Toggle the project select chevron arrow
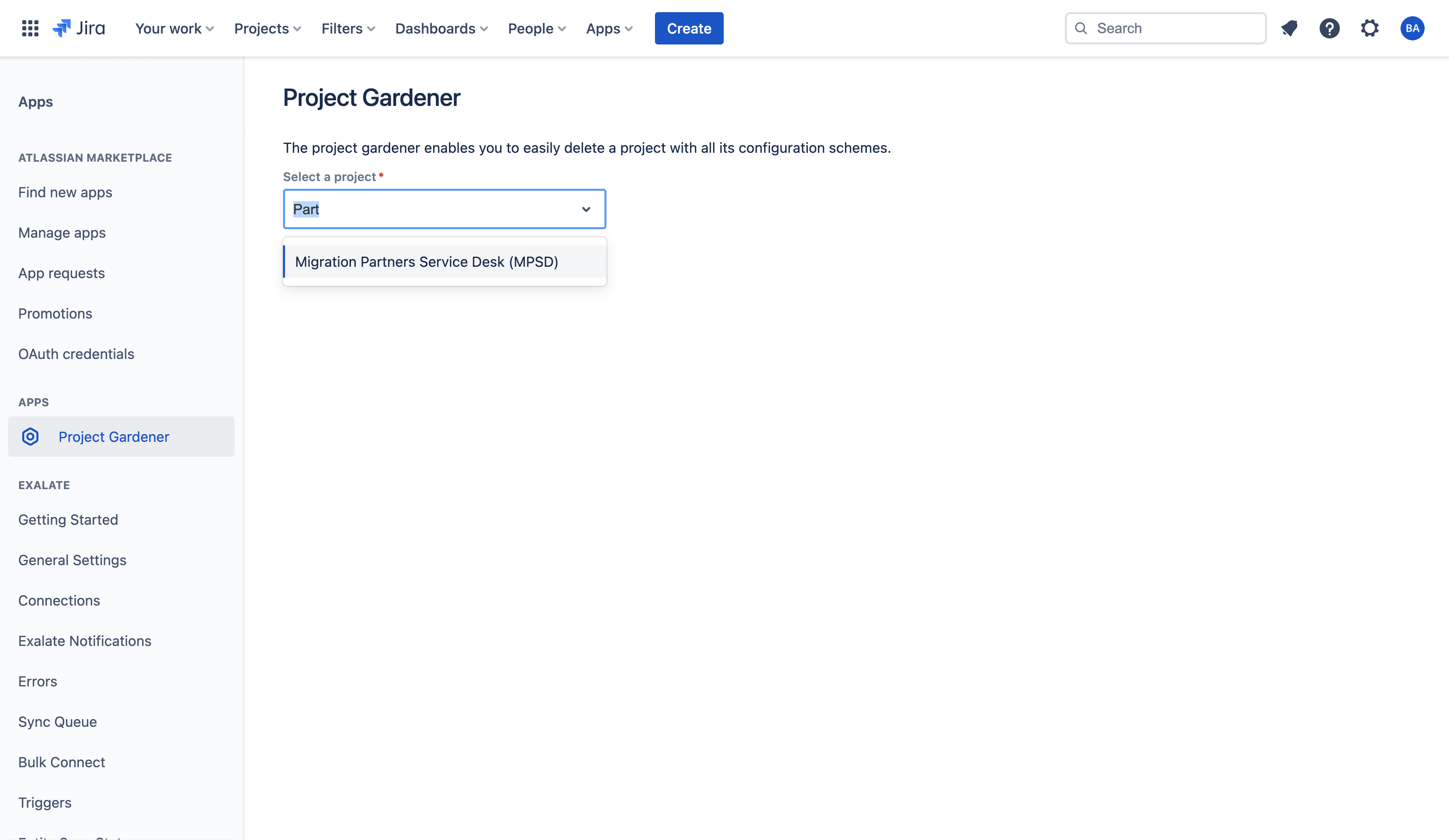 tap(586, 209)
